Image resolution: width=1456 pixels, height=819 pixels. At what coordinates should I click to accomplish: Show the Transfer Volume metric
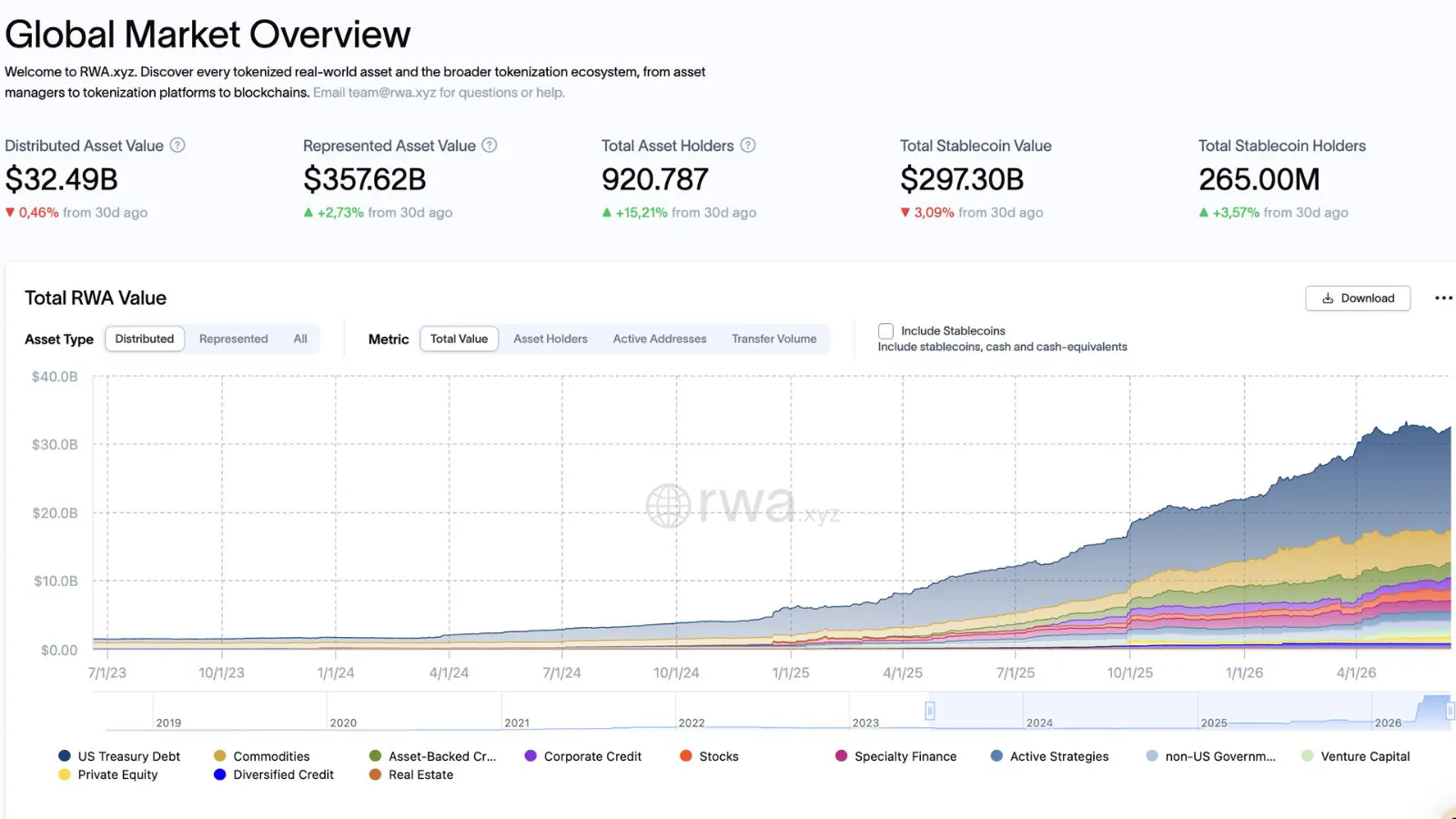click(774, 339)
